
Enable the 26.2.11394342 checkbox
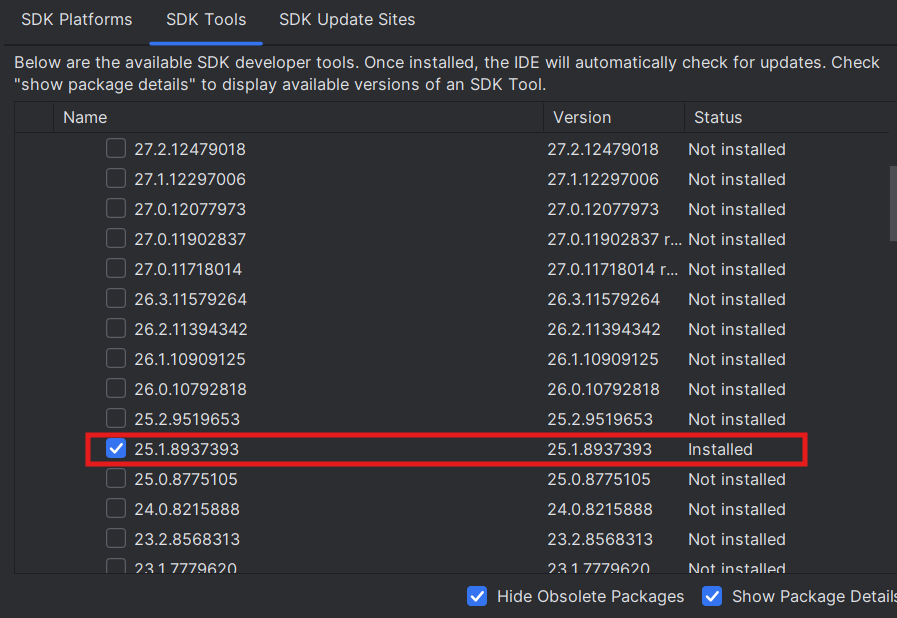[116, 330]
